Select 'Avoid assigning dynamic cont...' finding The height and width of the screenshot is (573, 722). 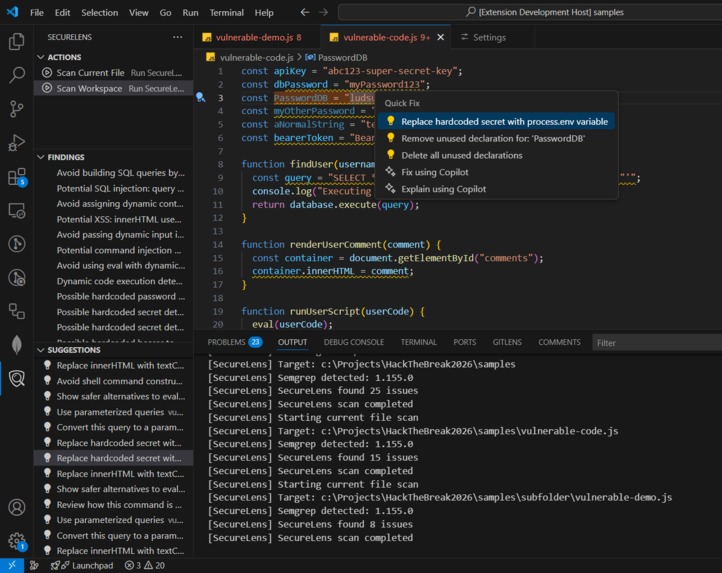(x=113, y=204)
